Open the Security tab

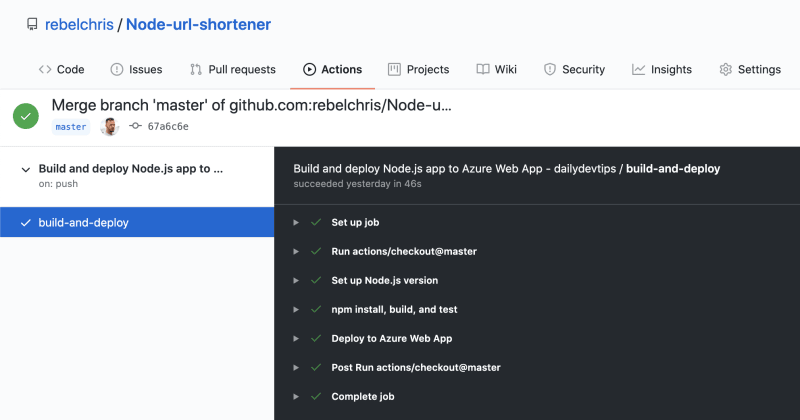click(574, 69)
